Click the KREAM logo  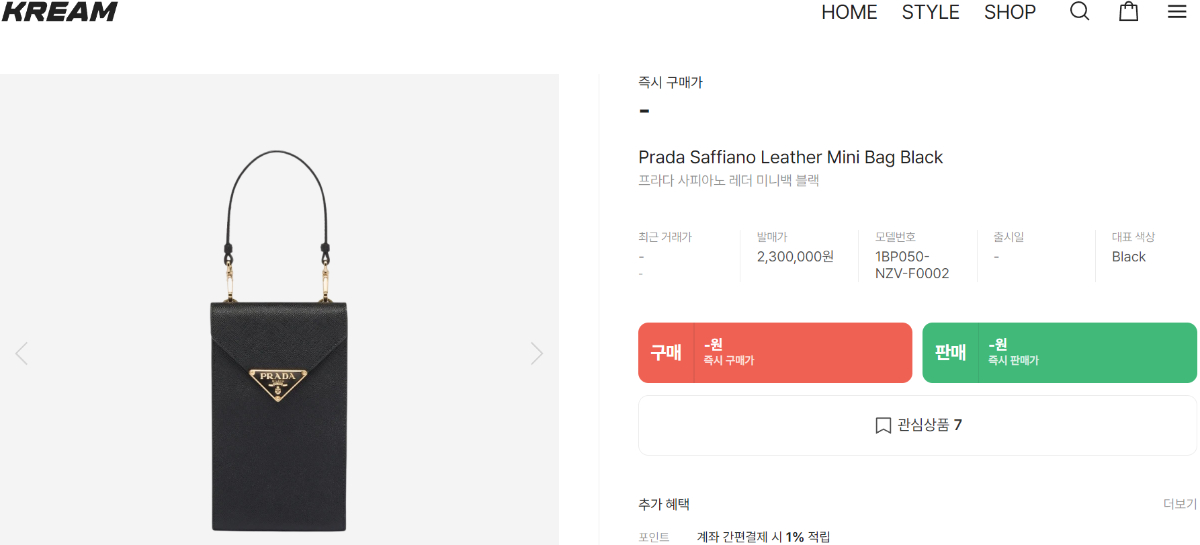(59, 12)
